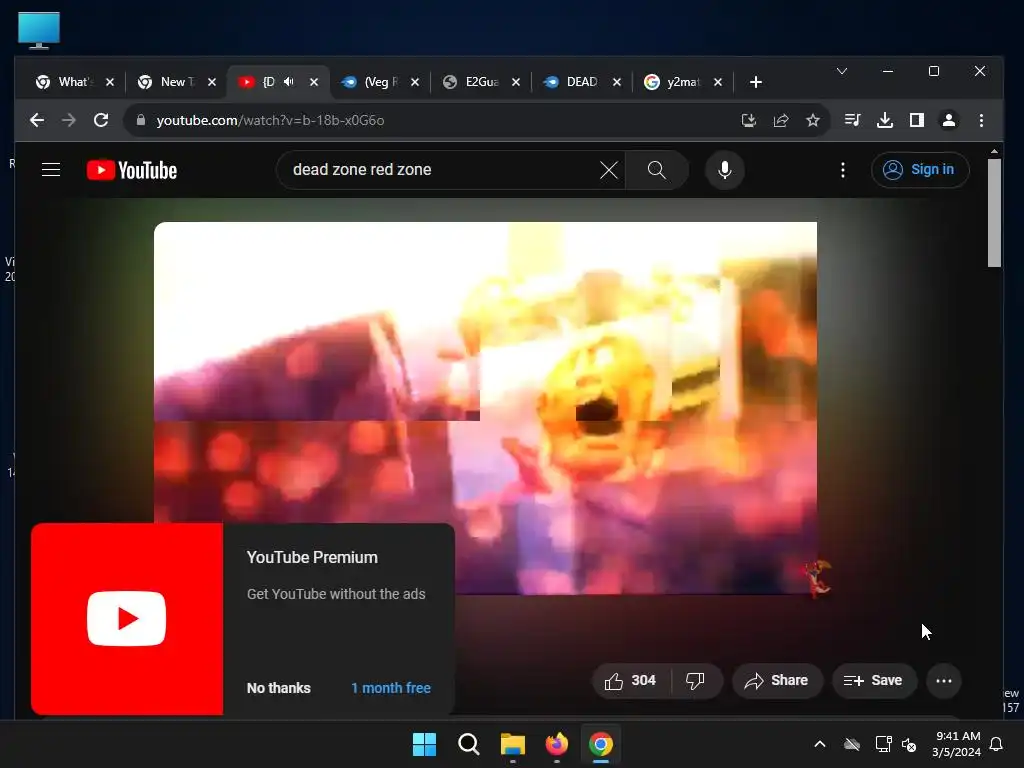Close the y2mat tab
This screenshot has width=1024, height=768.
tap(718, 82)
